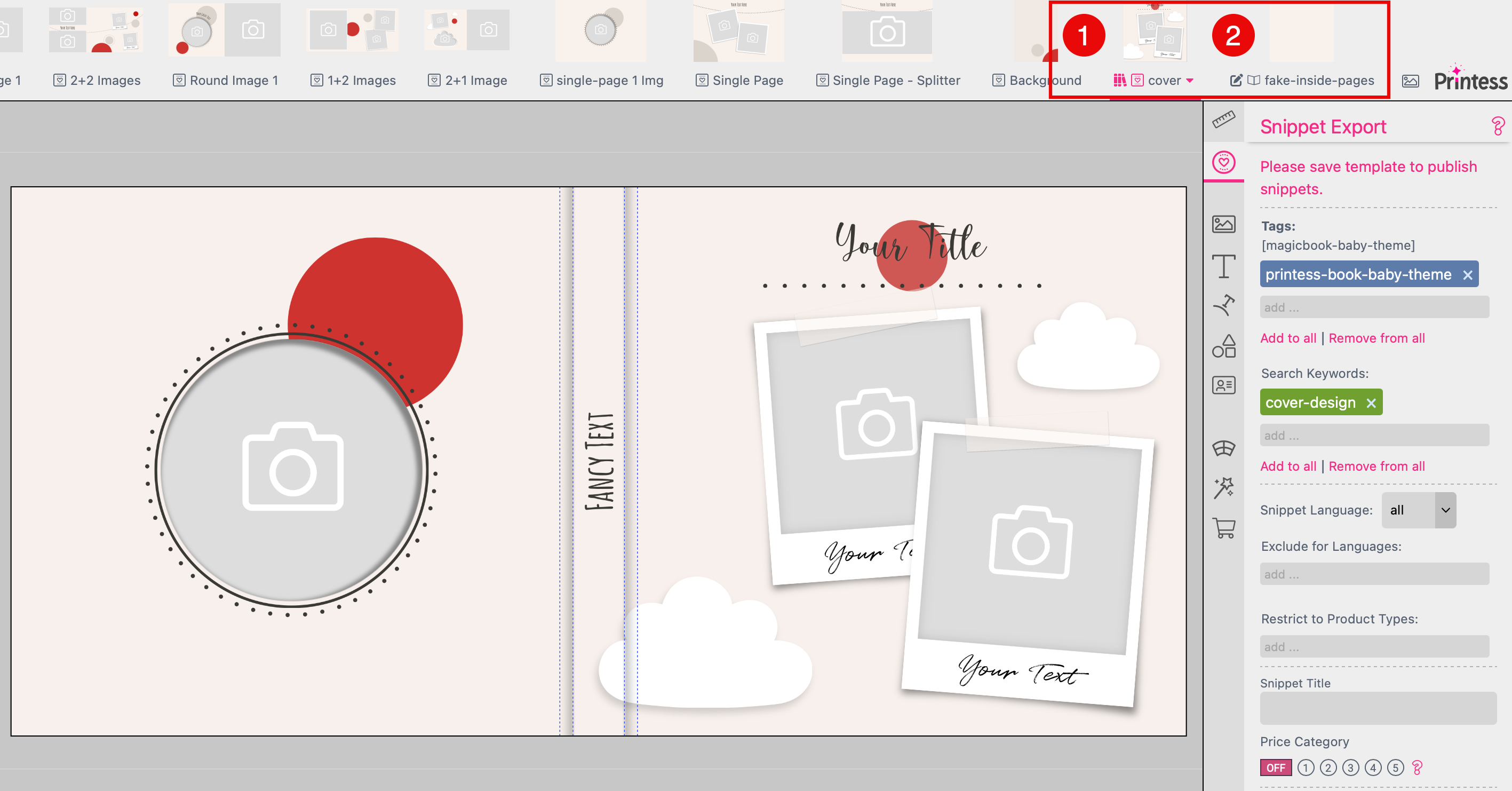
Task: Open the Snippet Language dropdown showing all
Action: [1418, 510]
